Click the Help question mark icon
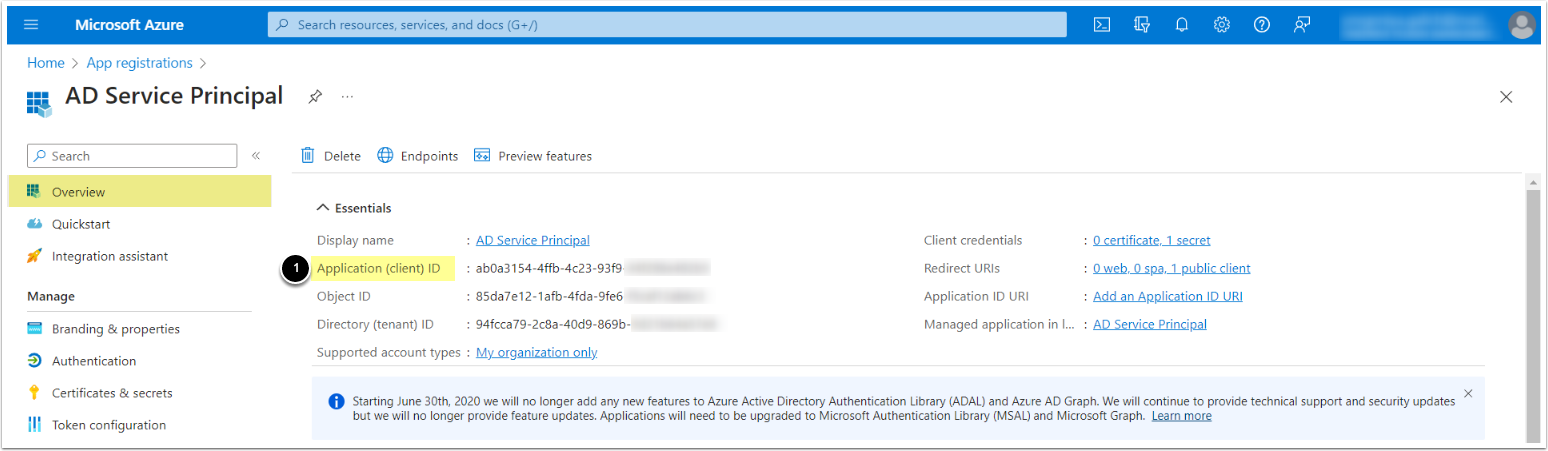Viewport: 1548px width, 451px height. tap(1261, 25)
